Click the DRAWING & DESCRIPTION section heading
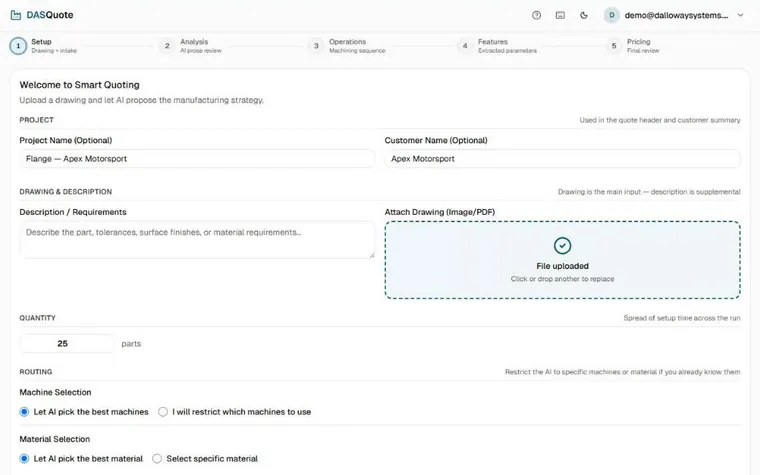The height and width of the screenshot is (475, 760). pos(65,192)
